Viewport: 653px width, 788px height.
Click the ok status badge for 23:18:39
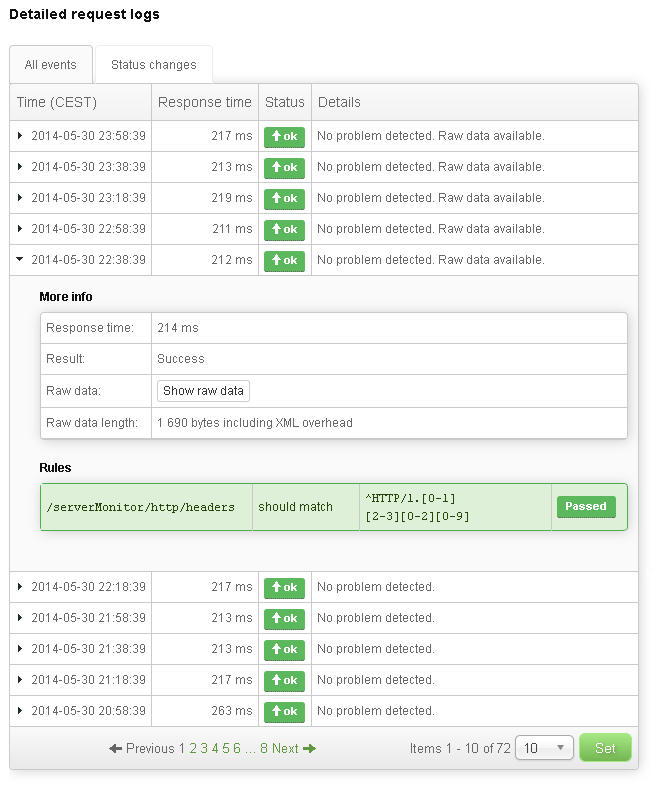pos(284,199)
